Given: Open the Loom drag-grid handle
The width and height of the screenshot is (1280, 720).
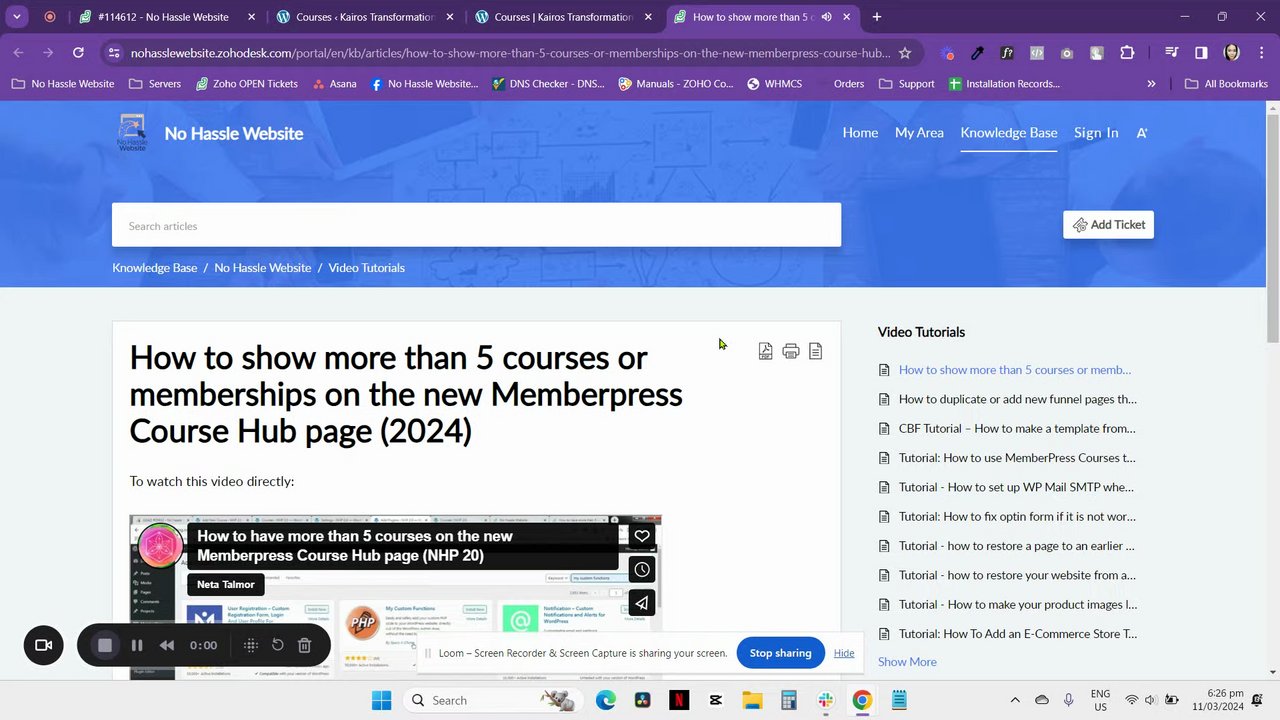Looking at the screenshot, I should (x=251, y=645).
